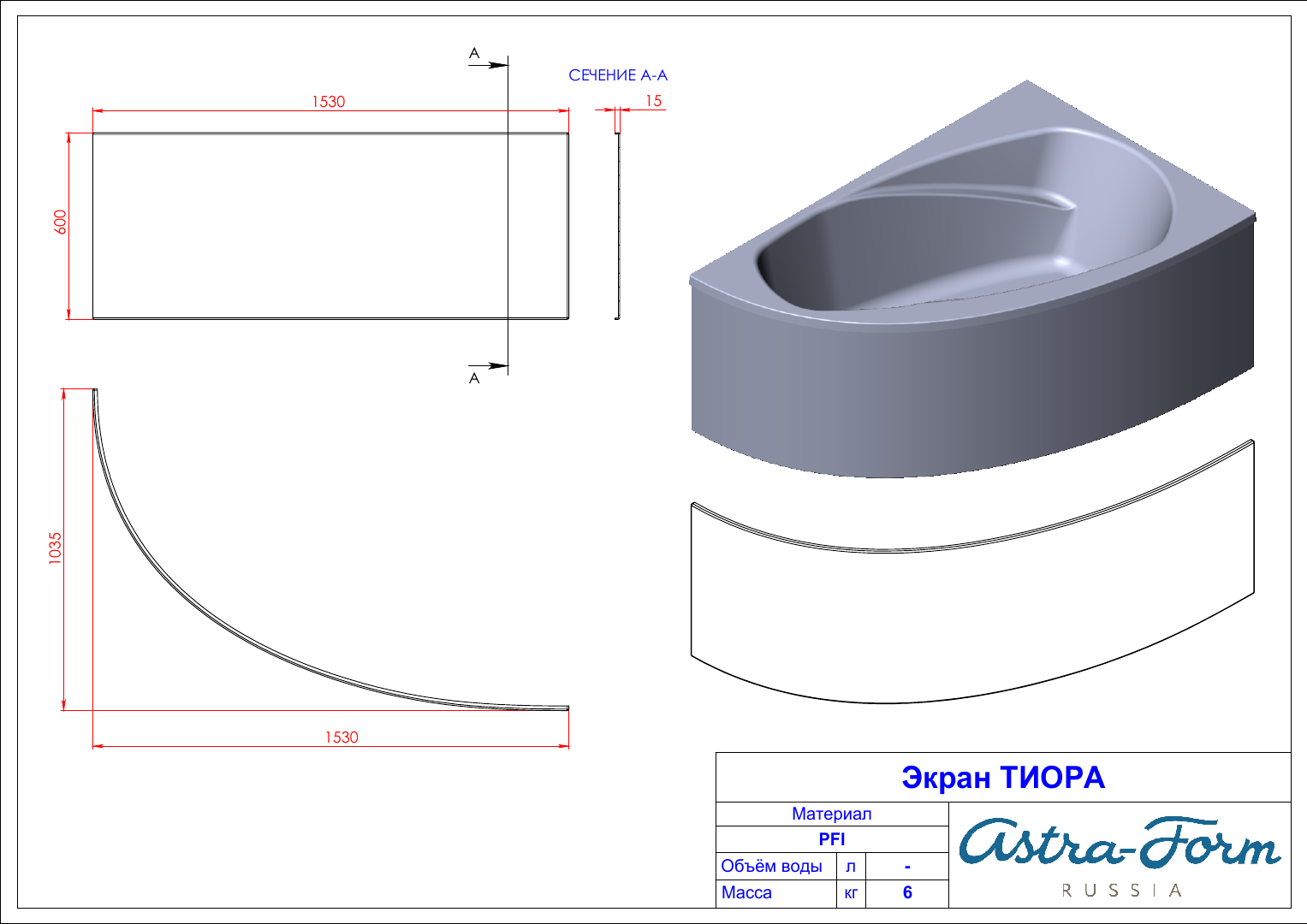Click the 600 height dimension value
1307x924 pixels.
pos(60,222)
